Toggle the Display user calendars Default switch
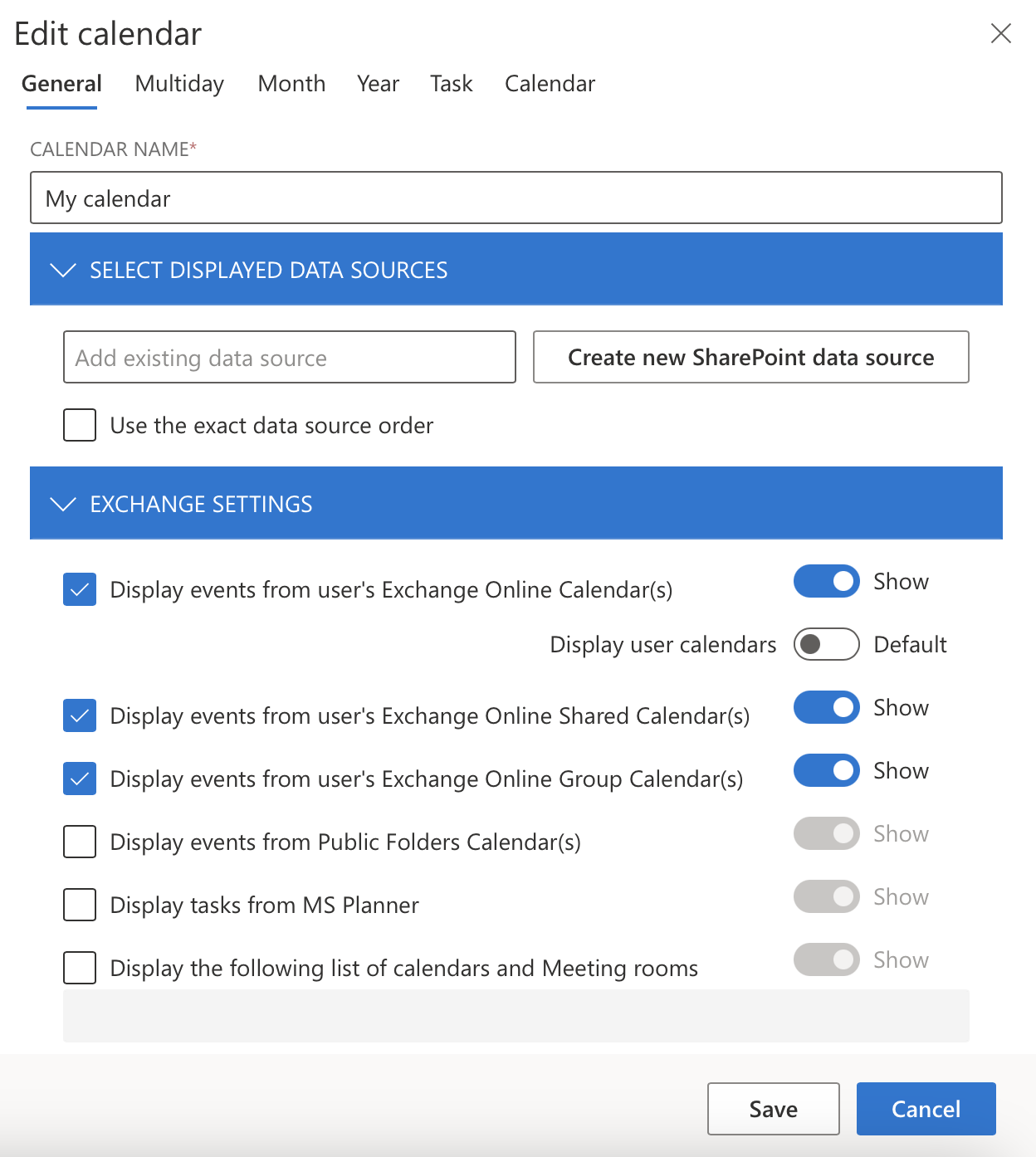 tap(826, 644)
